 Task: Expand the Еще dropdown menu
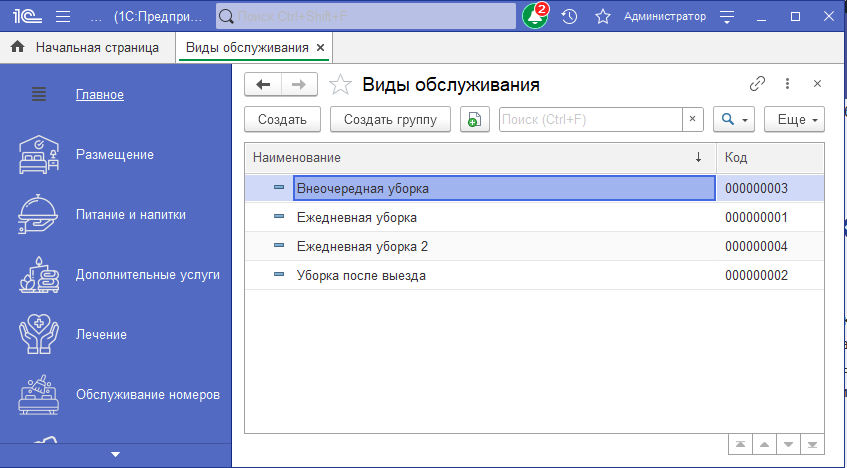point(797,120)
